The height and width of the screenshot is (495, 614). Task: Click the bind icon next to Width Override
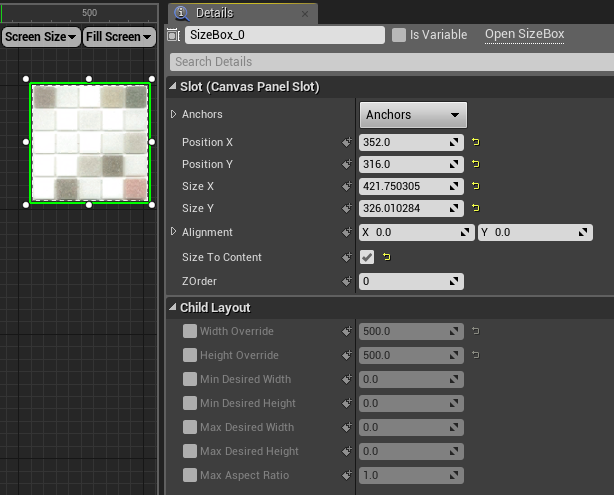(x=347, y=331)
